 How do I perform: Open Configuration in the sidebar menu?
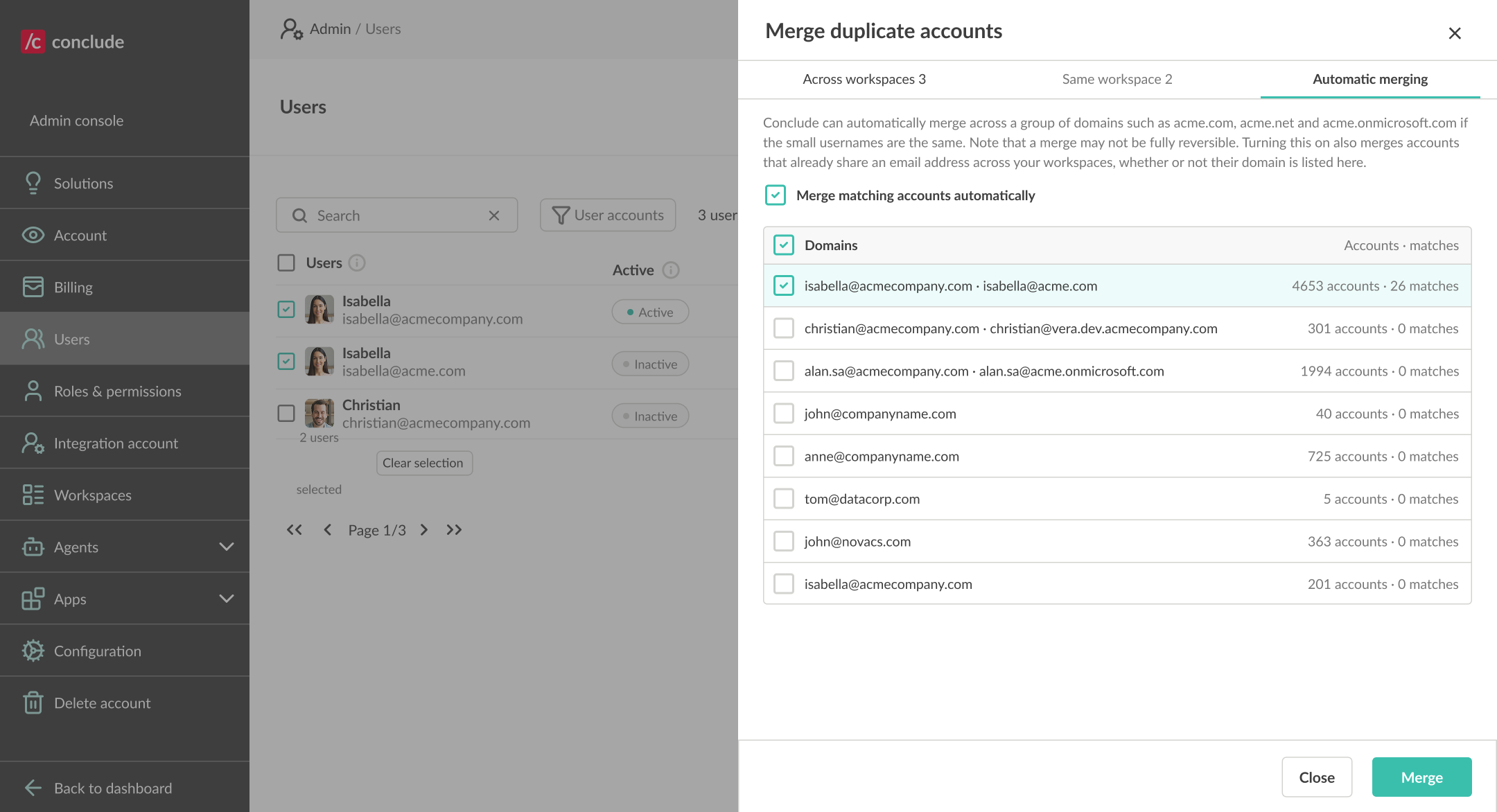pos(125,651)
